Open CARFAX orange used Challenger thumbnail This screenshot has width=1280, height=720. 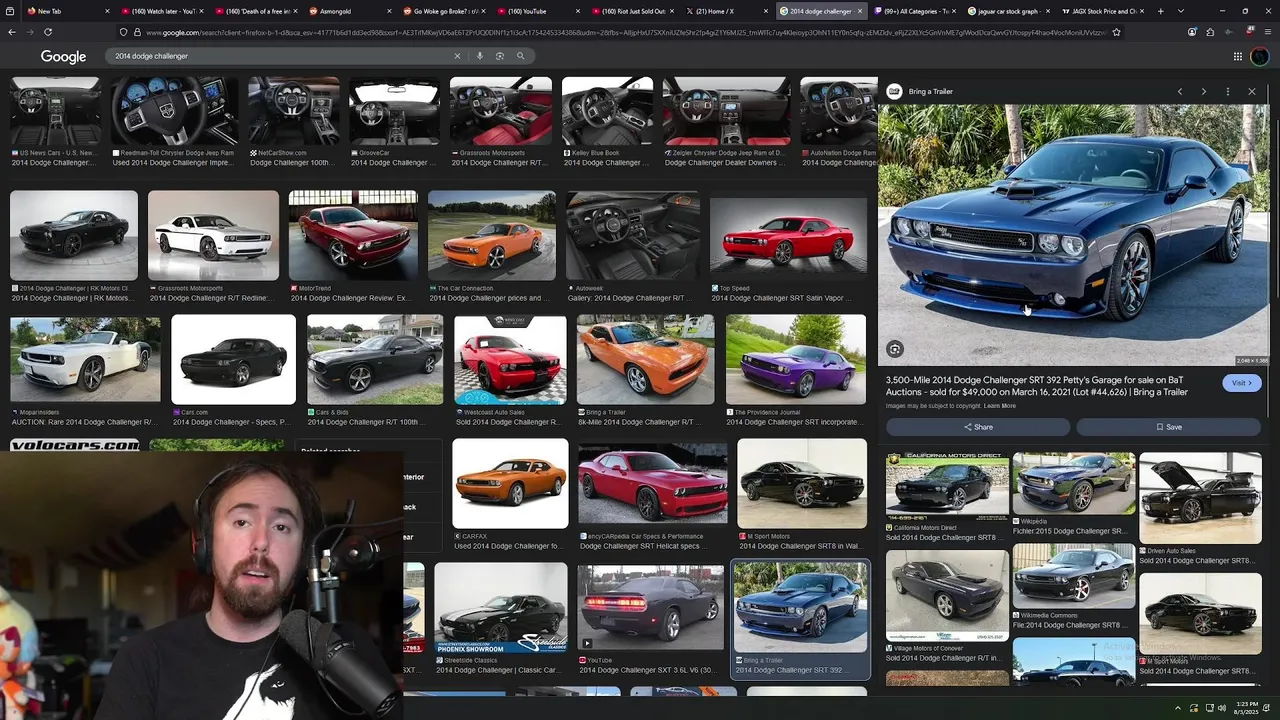[510, 484]
